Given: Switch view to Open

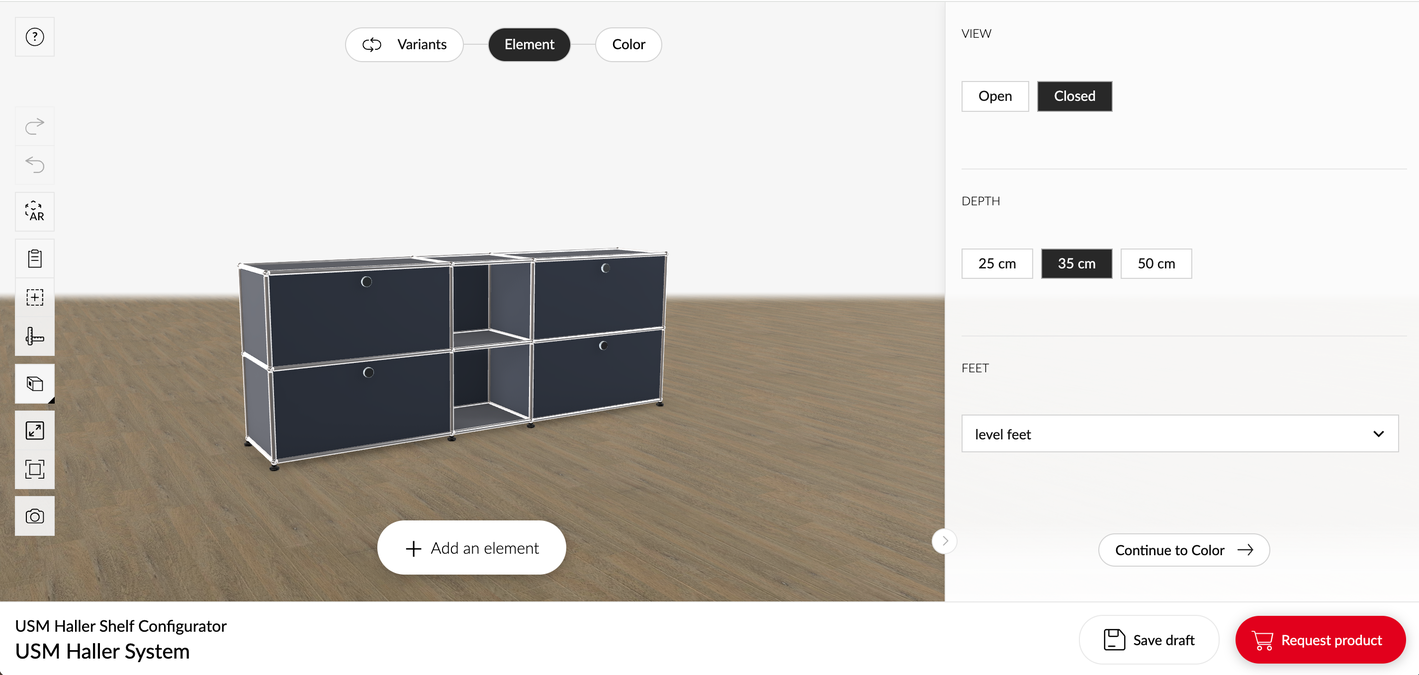Looking at the screenshot, I should pos(994,96).
